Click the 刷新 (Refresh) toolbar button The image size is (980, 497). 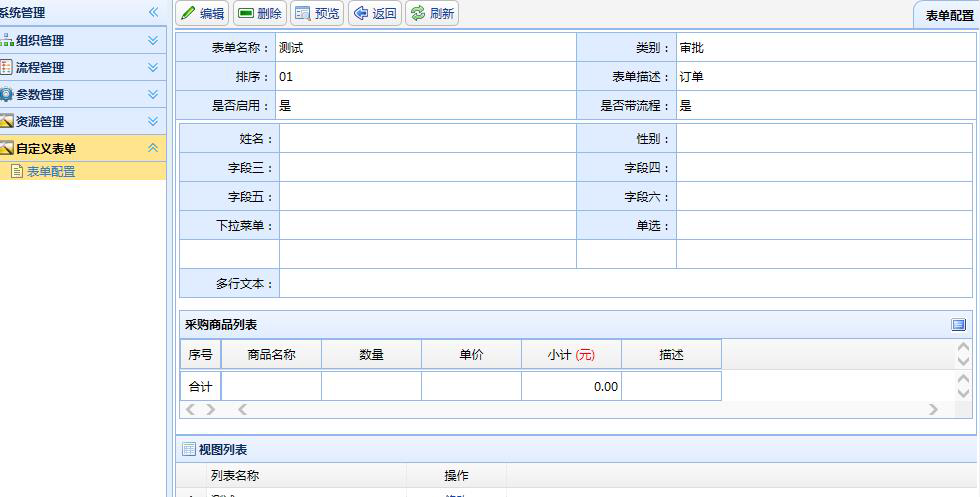(432, 14)
